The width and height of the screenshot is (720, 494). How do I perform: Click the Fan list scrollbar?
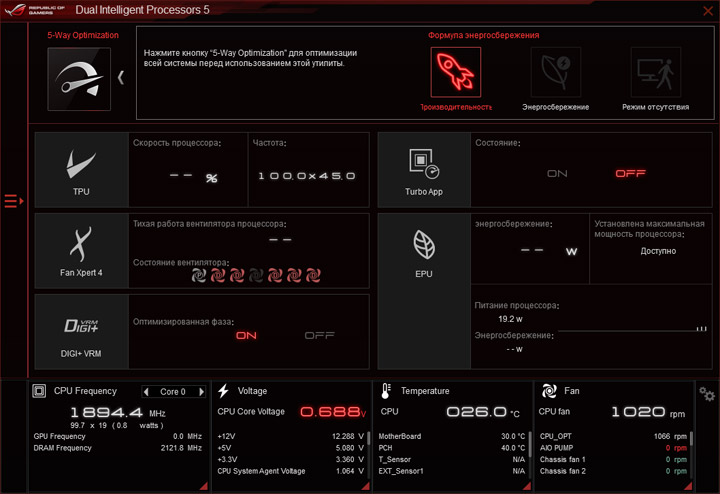pos(691,438)
